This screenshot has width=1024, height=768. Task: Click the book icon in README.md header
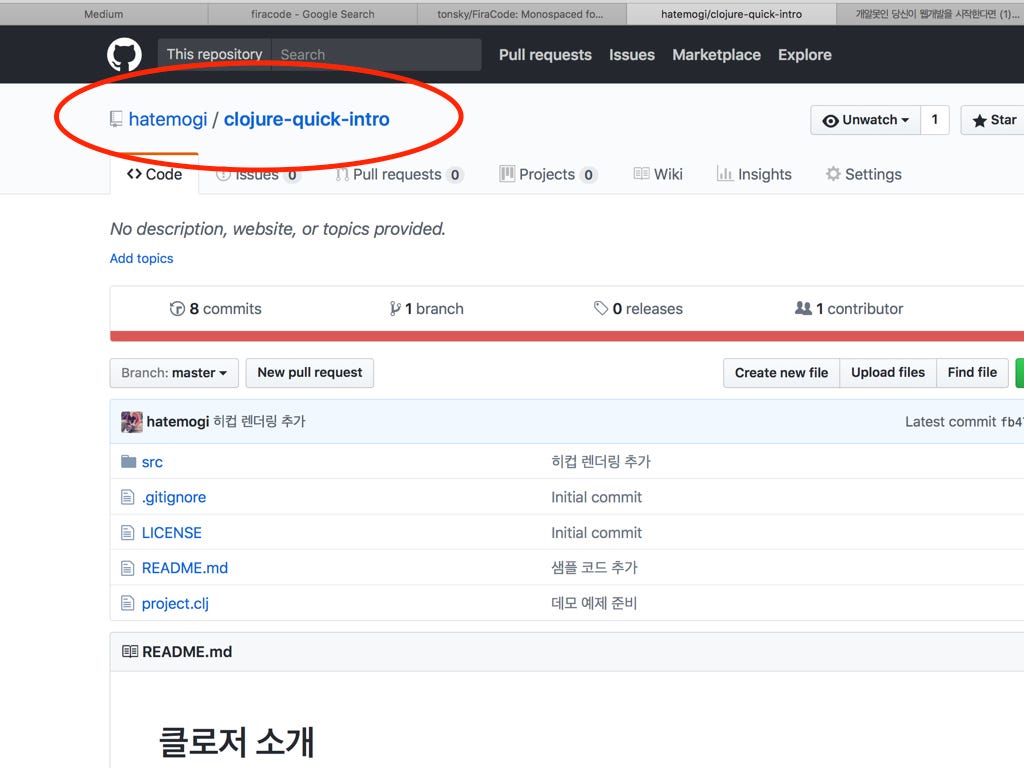(130, 651)
